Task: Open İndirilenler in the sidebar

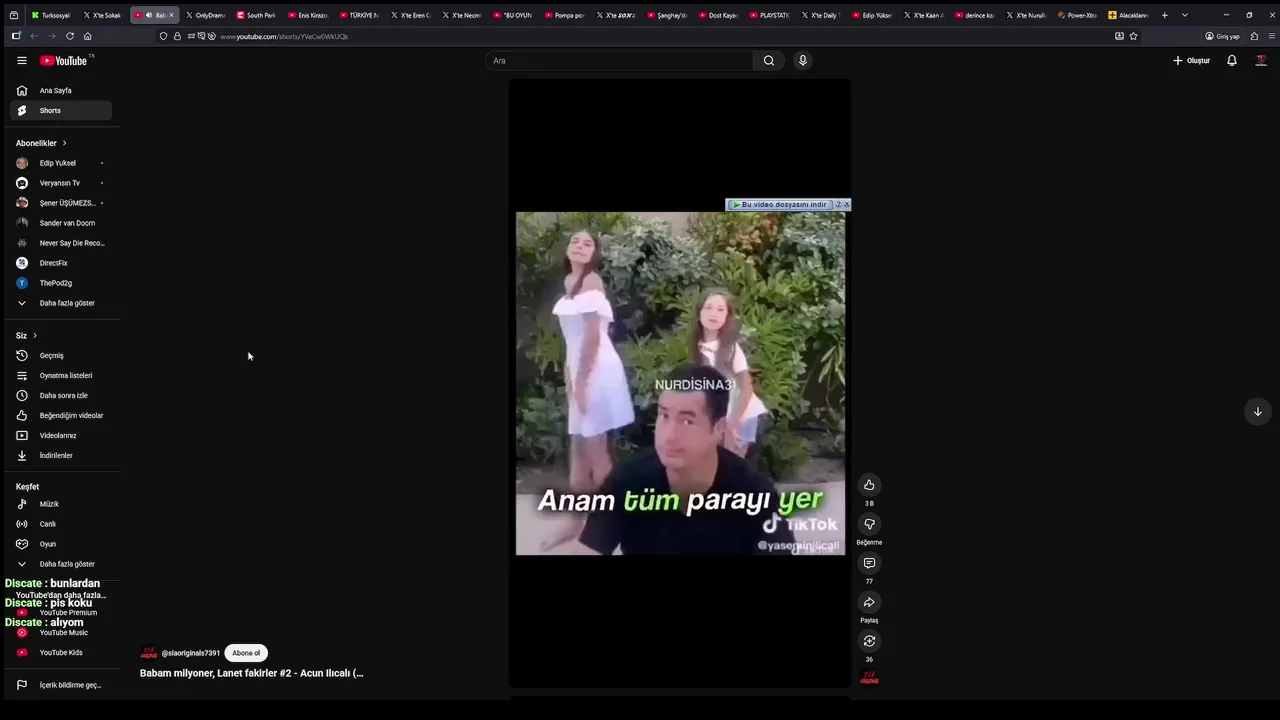Action: (60, 455)
